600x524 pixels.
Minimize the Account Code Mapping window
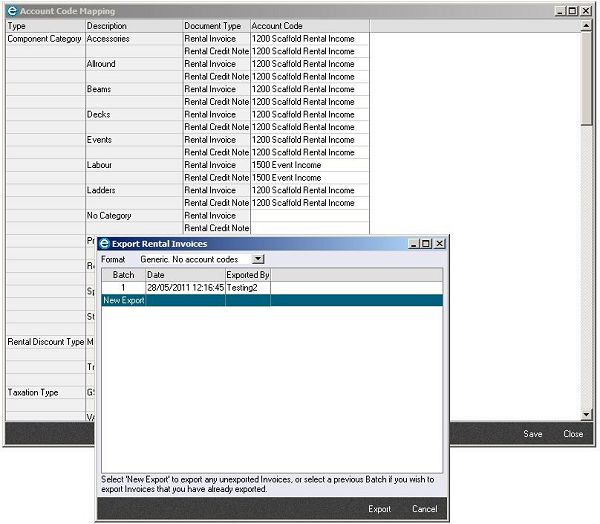[559, 10]
